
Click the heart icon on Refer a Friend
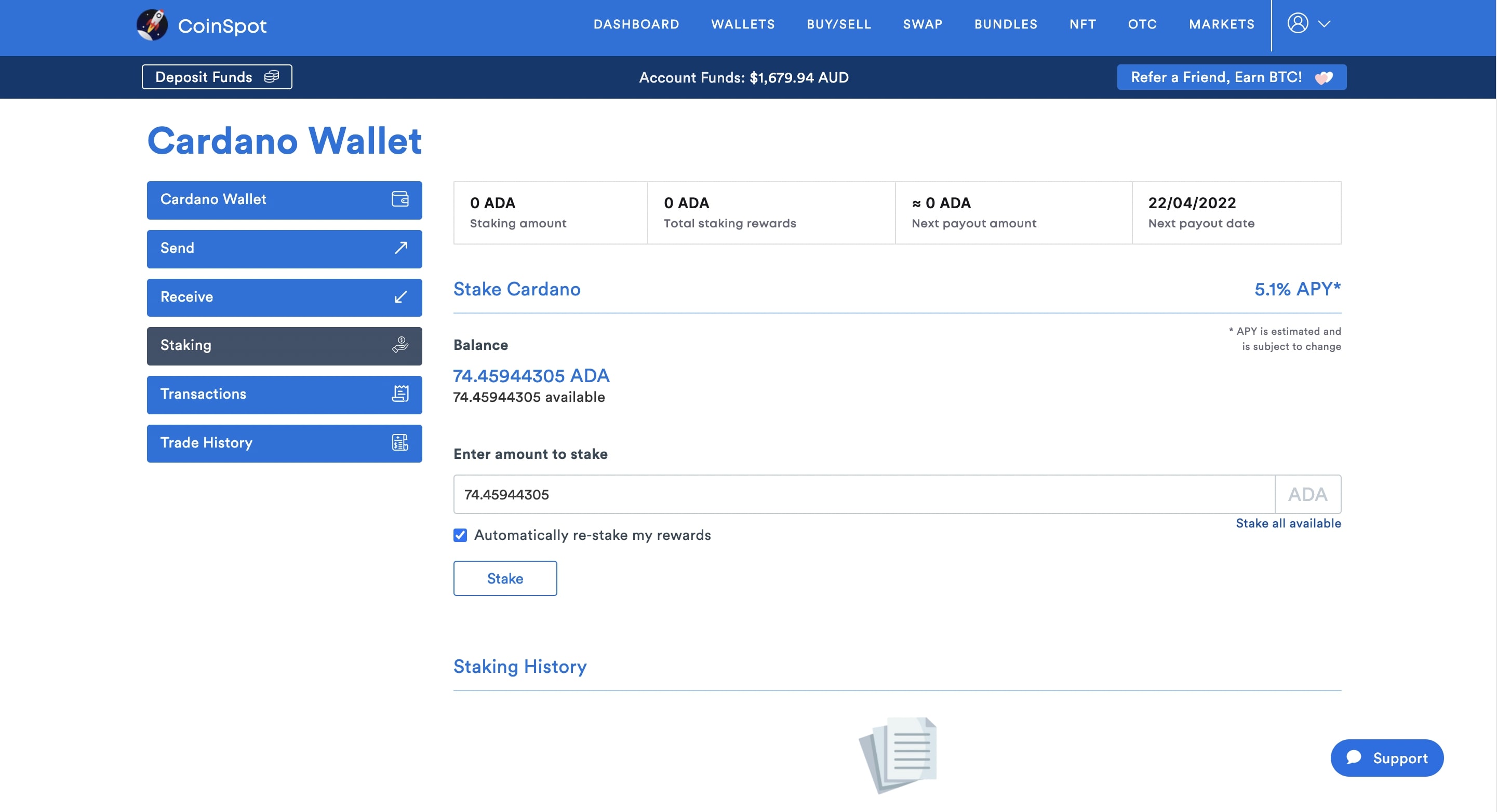(1323, 77)
